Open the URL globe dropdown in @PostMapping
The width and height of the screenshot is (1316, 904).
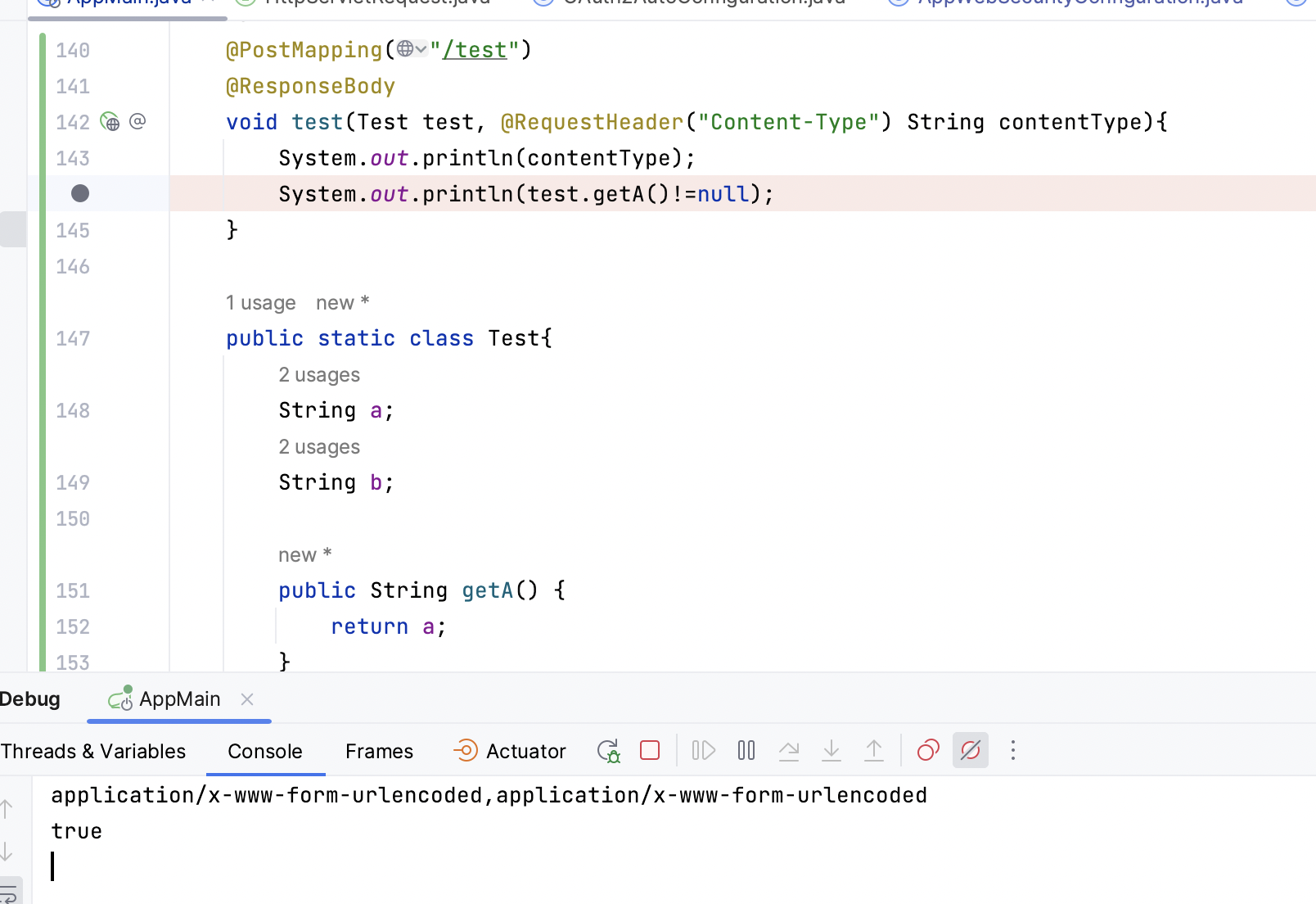412,50
